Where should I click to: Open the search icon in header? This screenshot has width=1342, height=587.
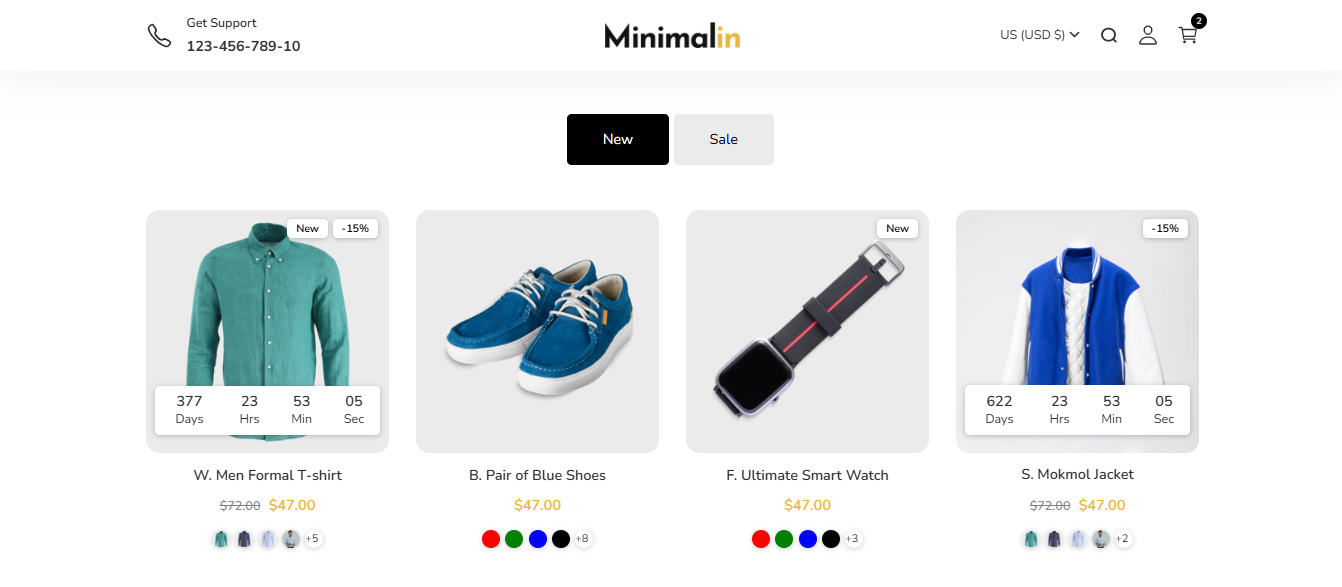[x=1109, y=36]
